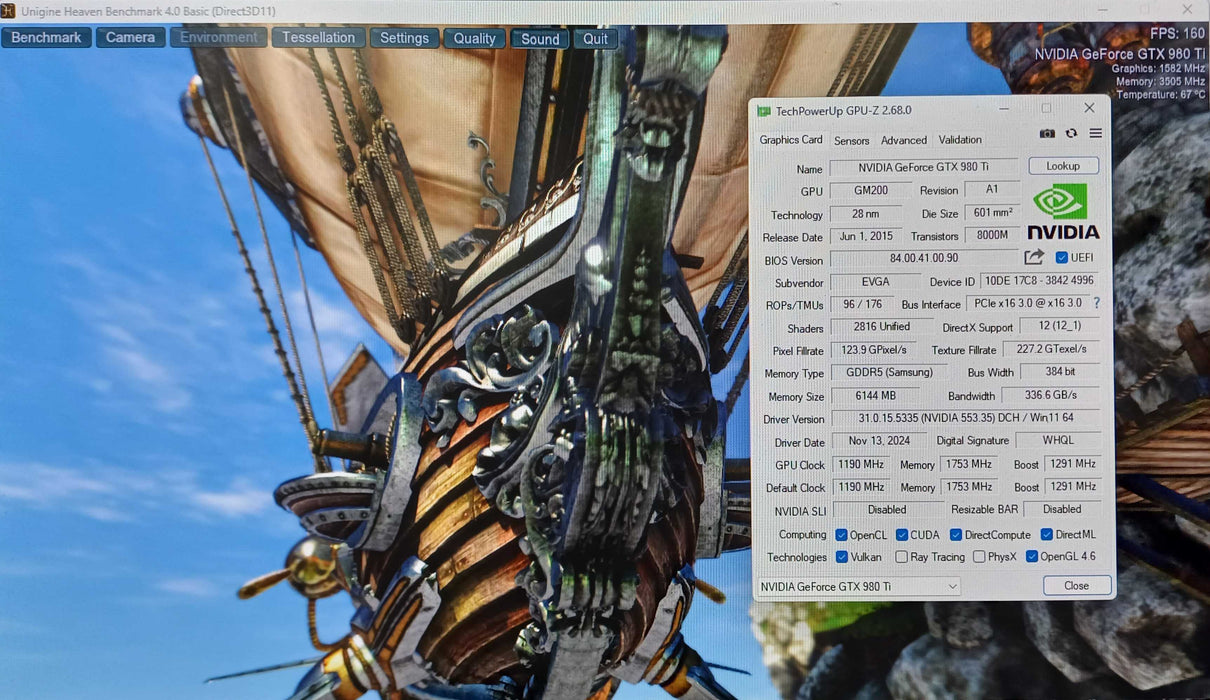The height and width of the screenshot is (700, 1210).
Task: Toggle the PhysX checkbox
Action: [x=980, y=557]
